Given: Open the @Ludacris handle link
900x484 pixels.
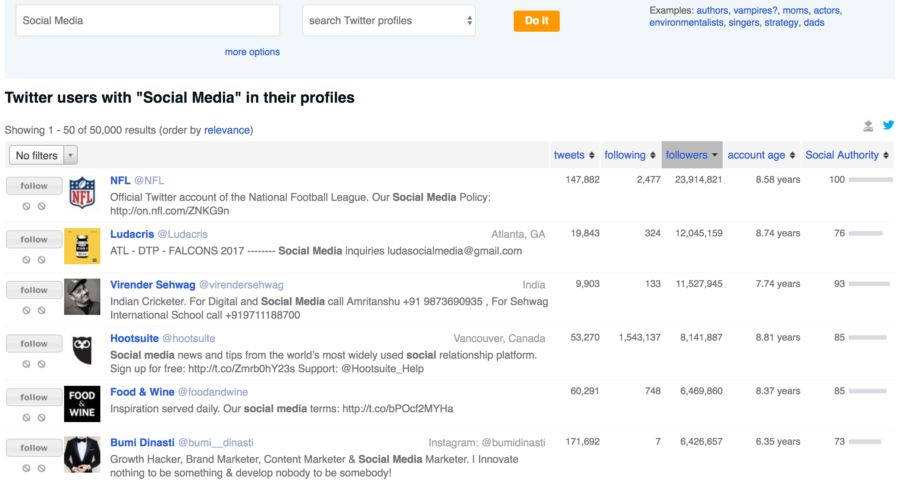Looking at the screenshot, I should [x=183, y=234].
